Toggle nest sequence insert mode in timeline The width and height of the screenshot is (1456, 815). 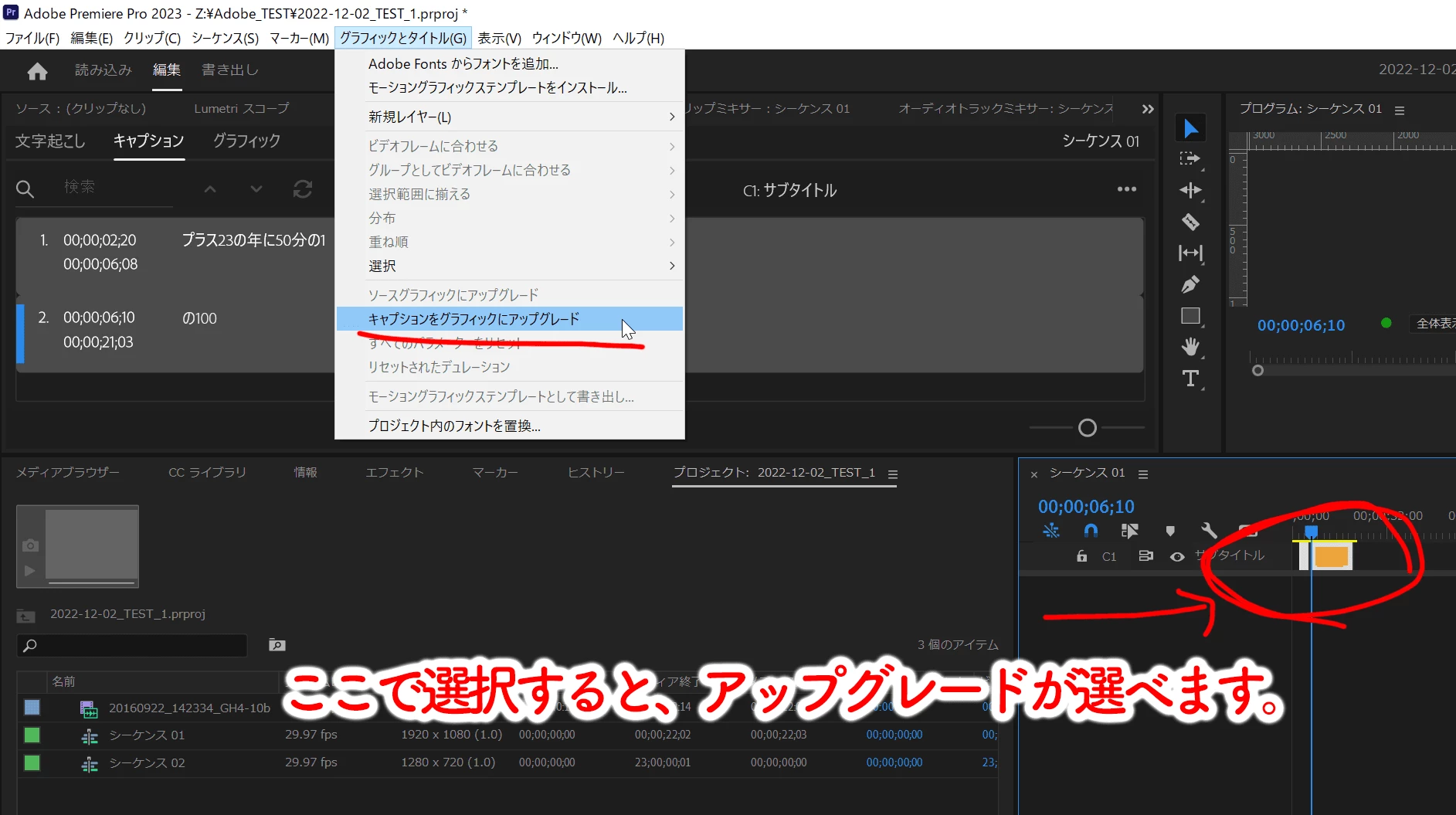coord(1051,531)
